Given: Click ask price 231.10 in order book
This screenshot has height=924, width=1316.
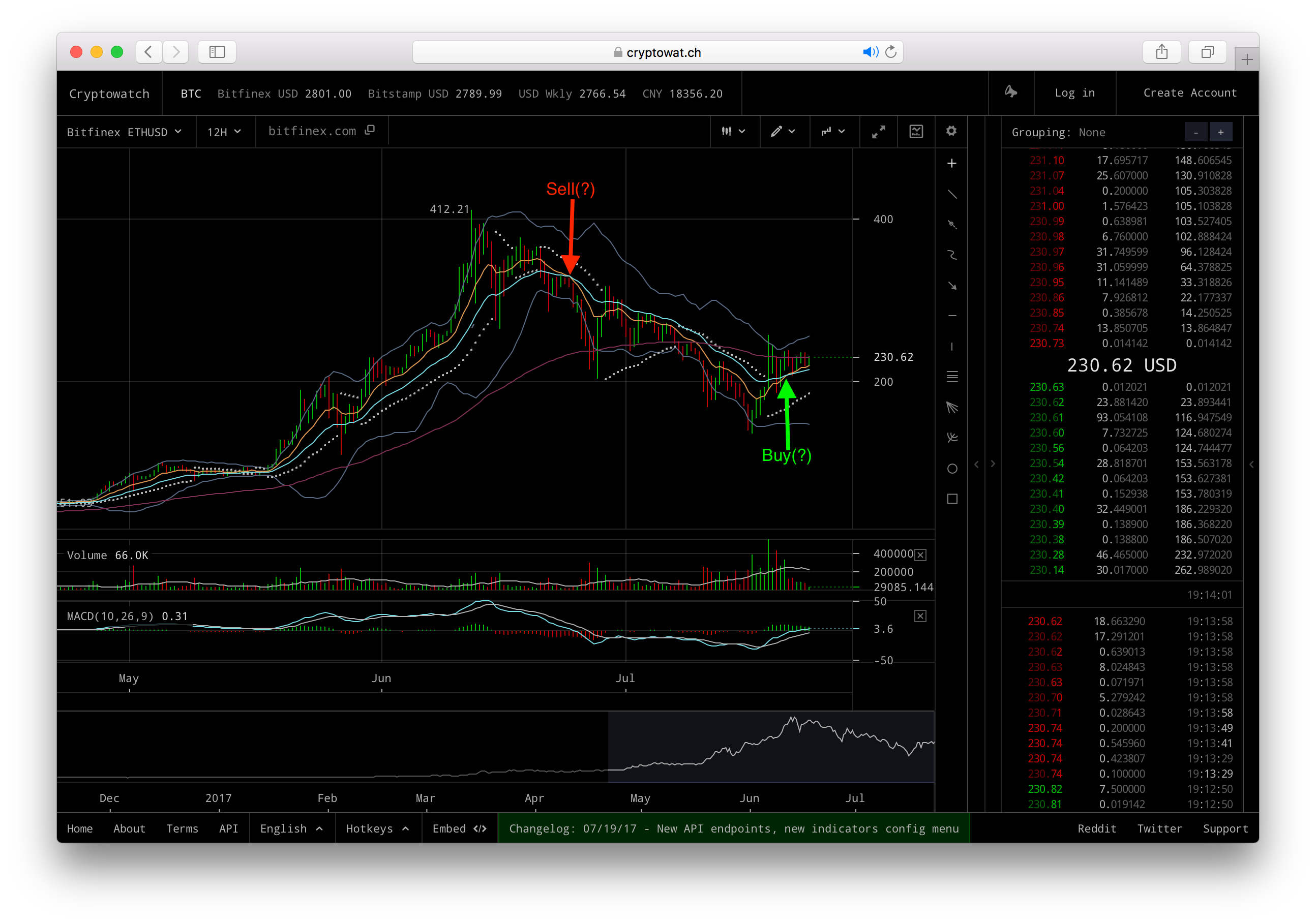Looking at the screenshot, I should pyautogui.click(x=1046, y=161).
